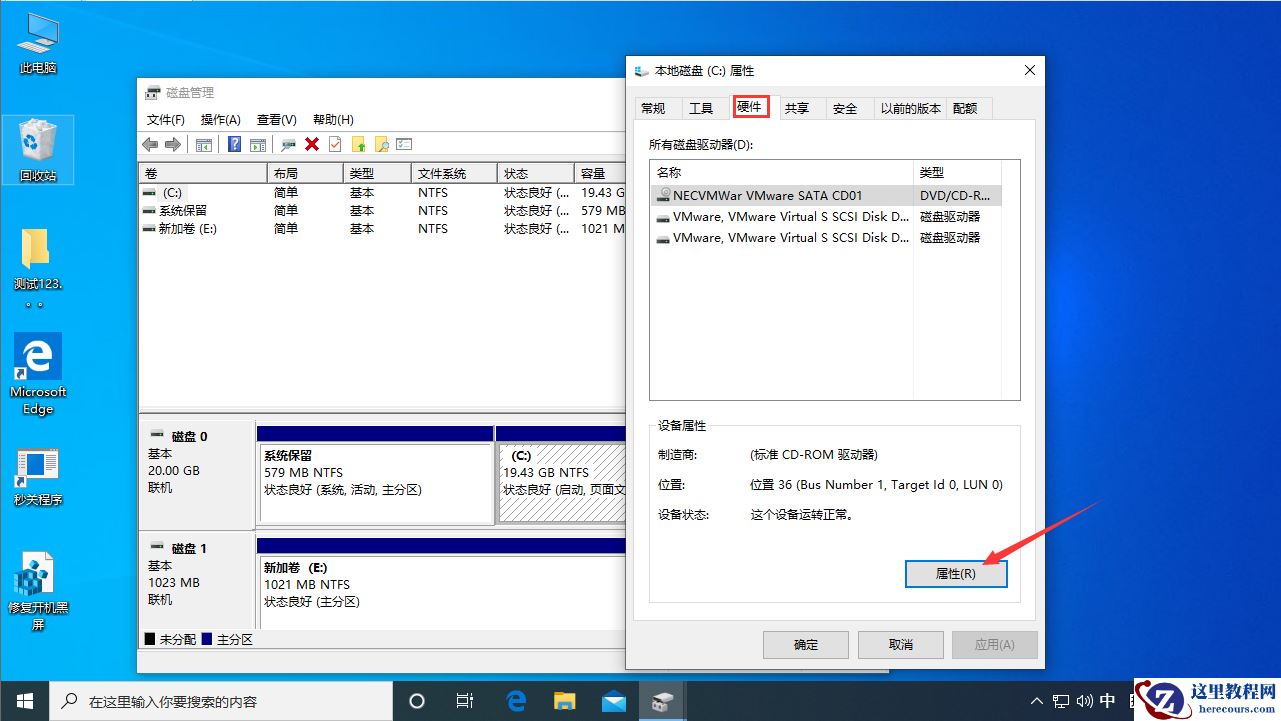The image size is (1281, 721).
Task: Click the back navigation arrow in Disk Management
Action: (149, 144)
